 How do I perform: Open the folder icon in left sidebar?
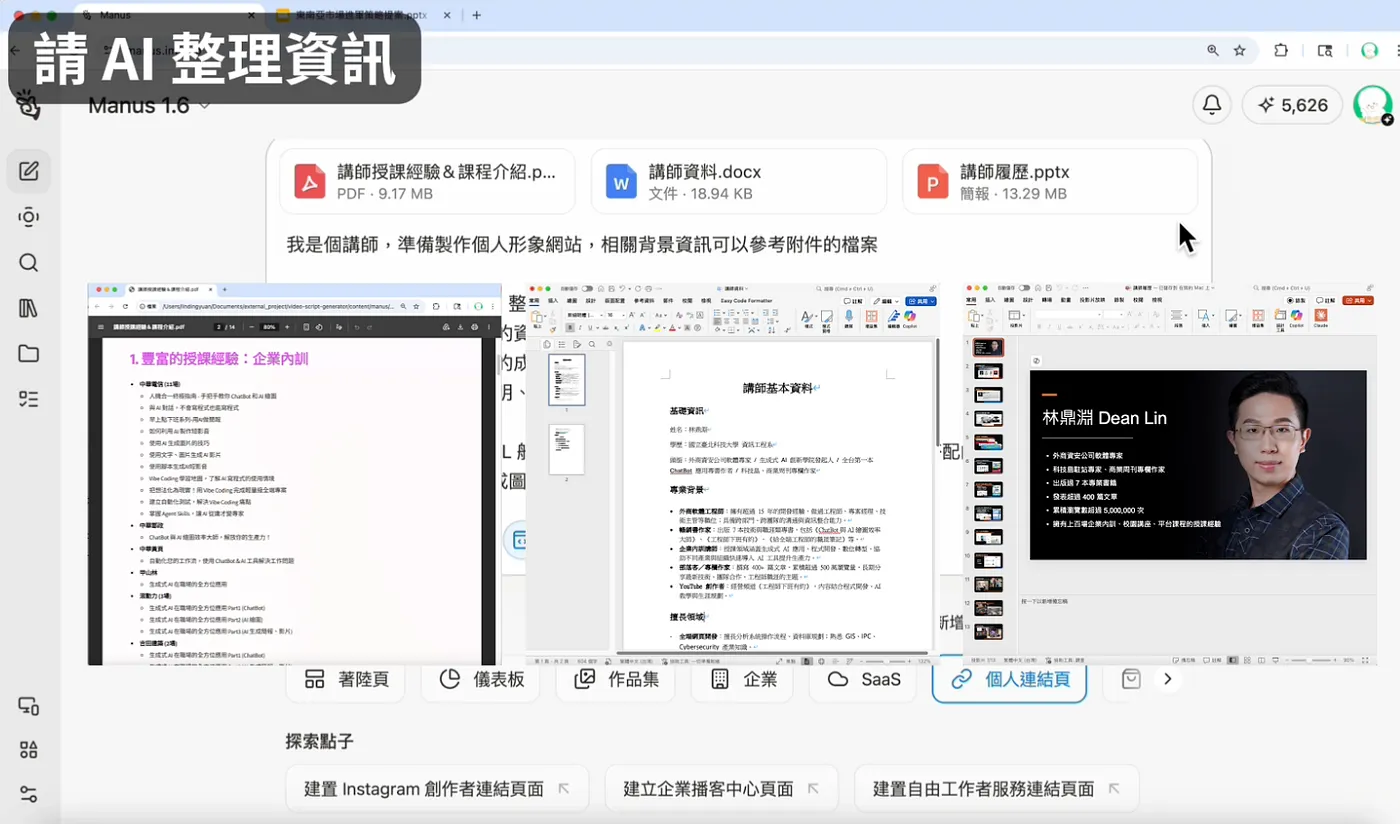(29, 354)
